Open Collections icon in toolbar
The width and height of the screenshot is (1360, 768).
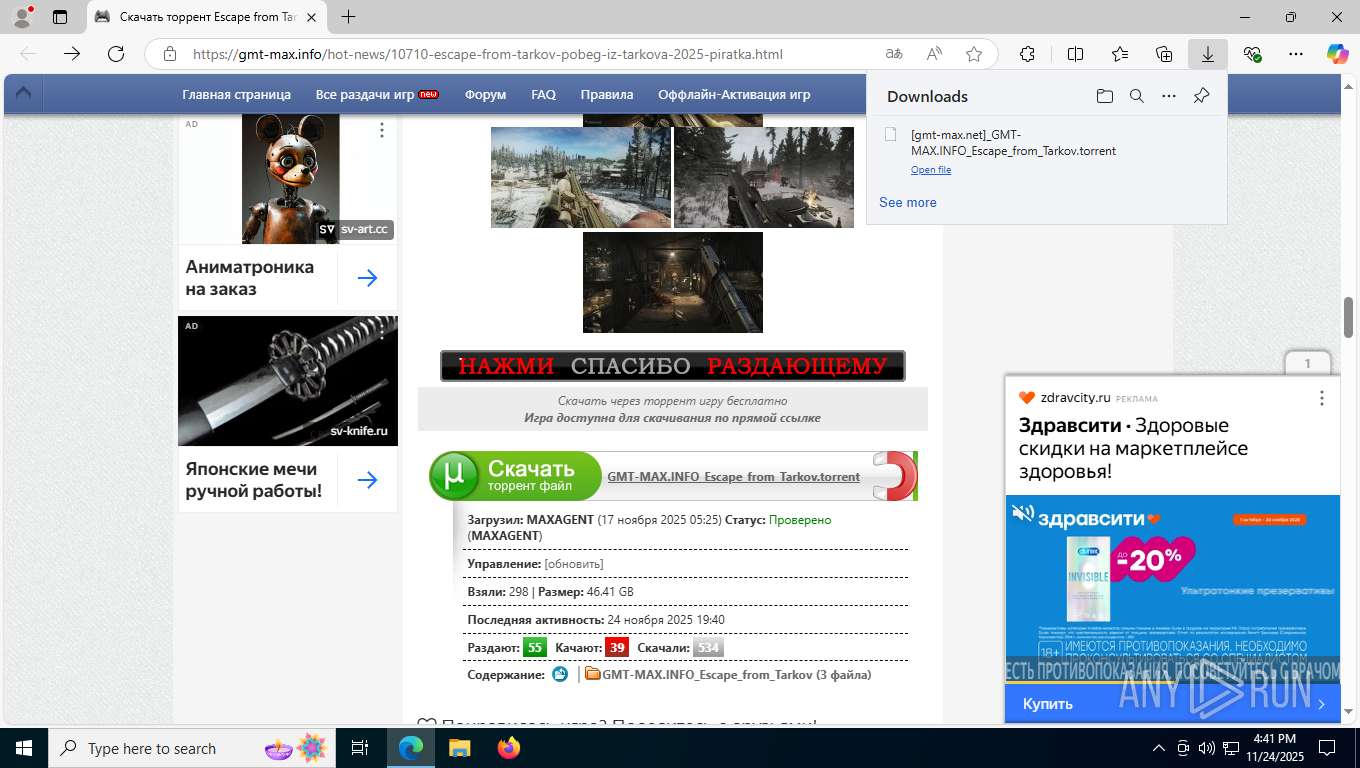coord(1164,54)
